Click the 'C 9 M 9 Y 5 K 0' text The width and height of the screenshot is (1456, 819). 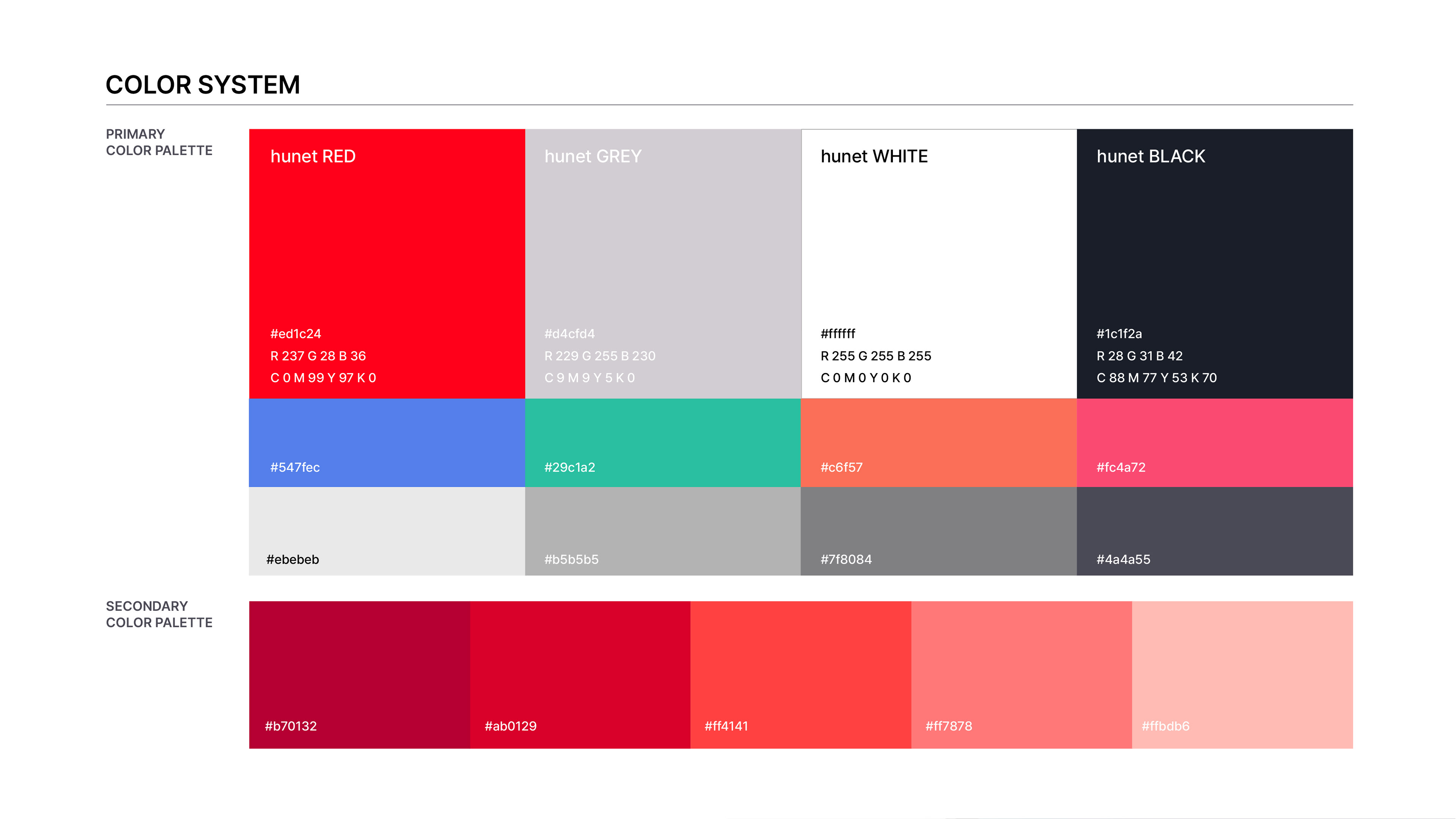point(590,378)
